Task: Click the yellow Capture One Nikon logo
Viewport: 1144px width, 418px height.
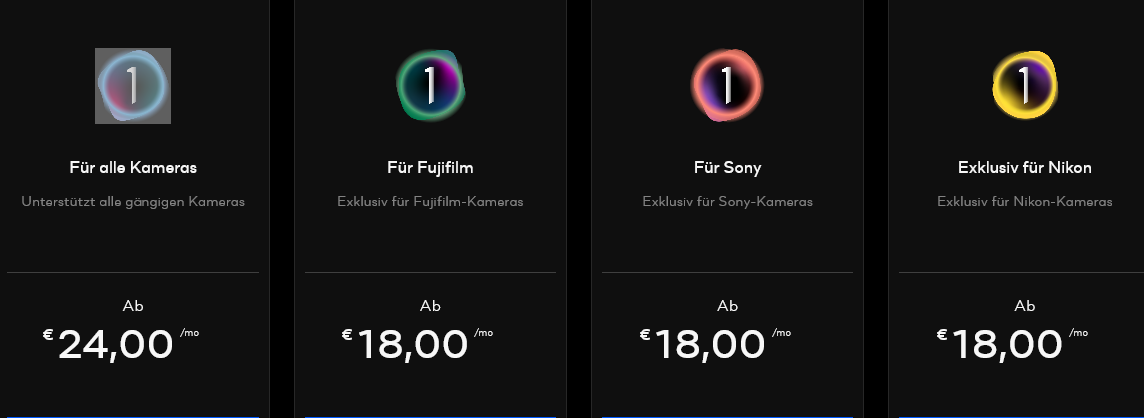Action: click(1024, 85)
